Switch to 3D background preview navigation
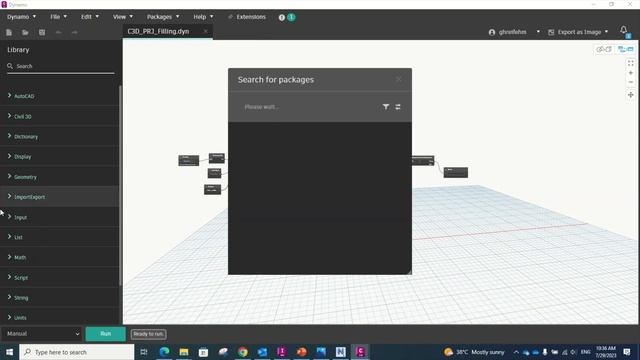The height and width of the screenshot is (360, 640). 604,49
